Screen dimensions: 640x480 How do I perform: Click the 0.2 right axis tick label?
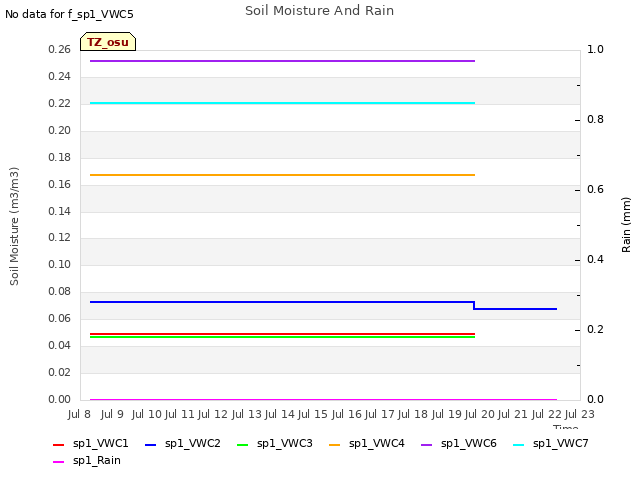click(596, 329)
